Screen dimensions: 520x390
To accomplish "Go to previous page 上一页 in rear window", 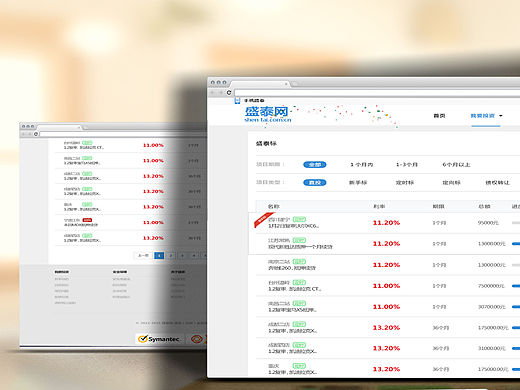I will pos(143,256).
